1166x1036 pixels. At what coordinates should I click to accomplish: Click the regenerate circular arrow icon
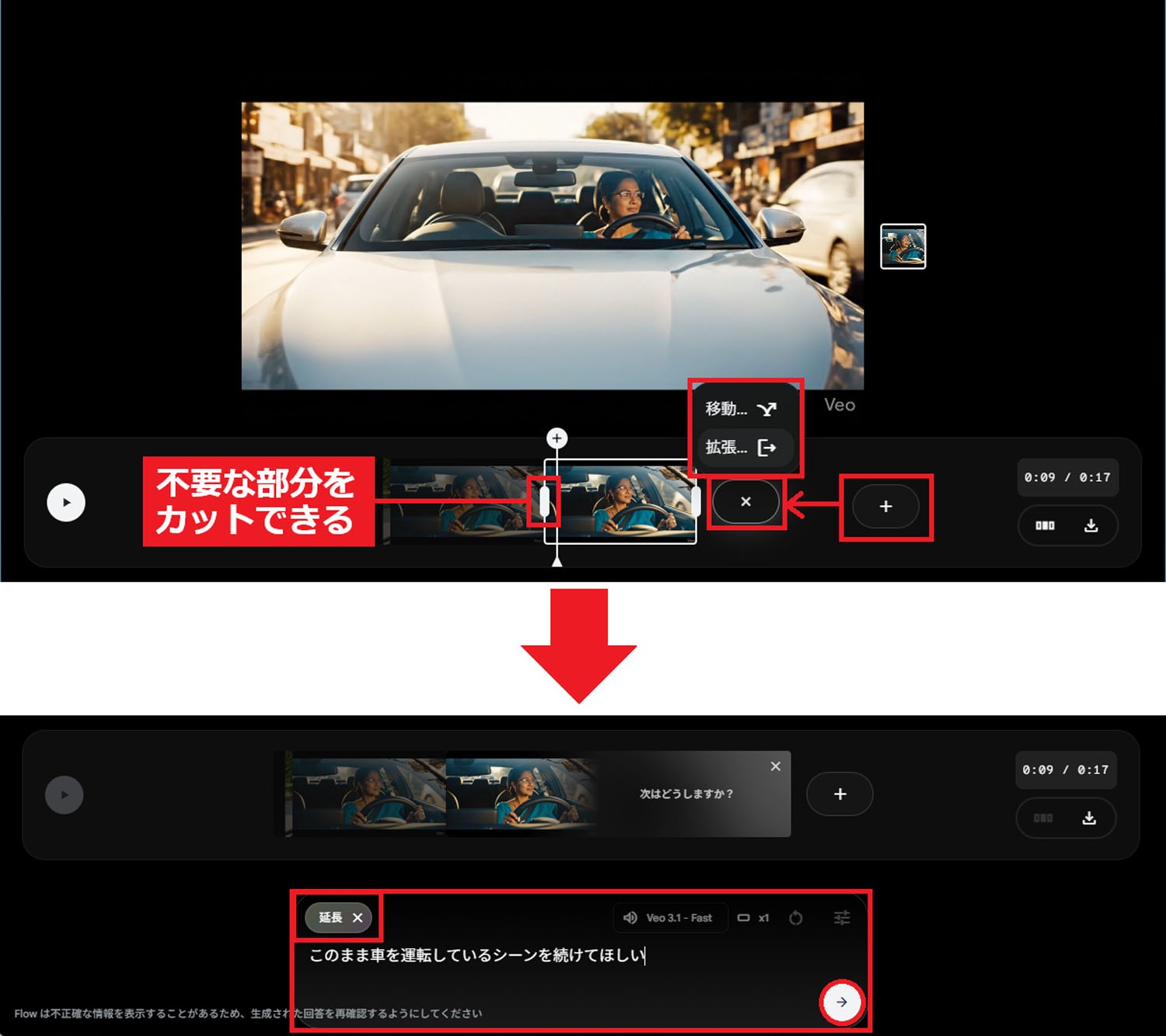tap(796, 918)
